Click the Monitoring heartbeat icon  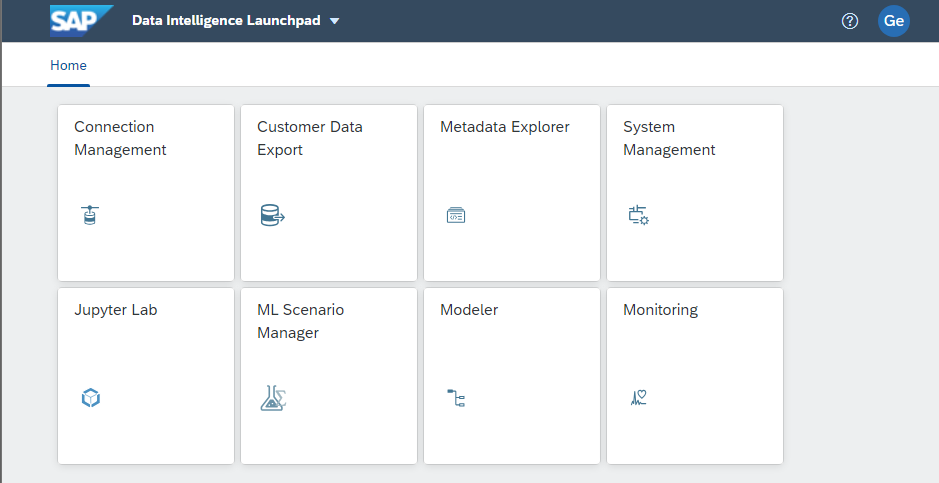(639, 398)
